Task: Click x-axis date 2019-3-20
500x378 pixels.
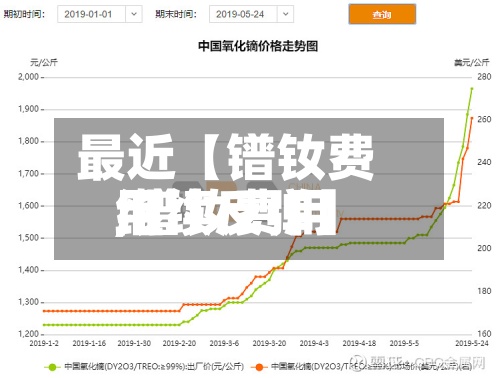Action: click(269, 343)
